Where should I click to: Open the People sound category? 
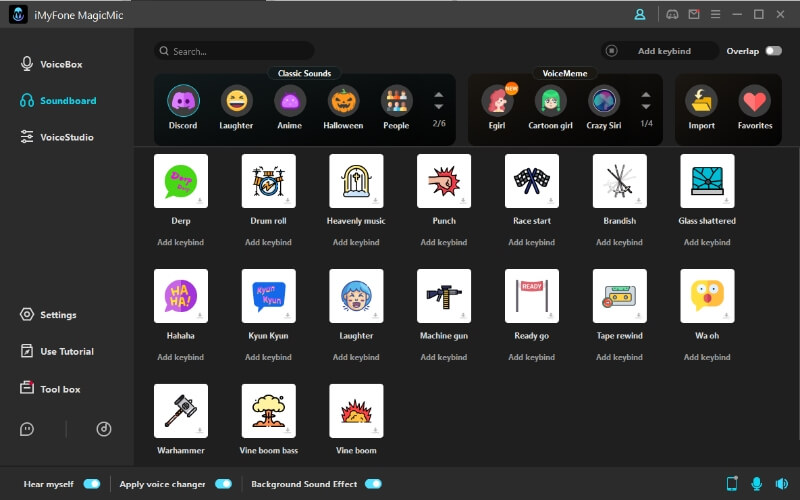(x=396, y=101)
